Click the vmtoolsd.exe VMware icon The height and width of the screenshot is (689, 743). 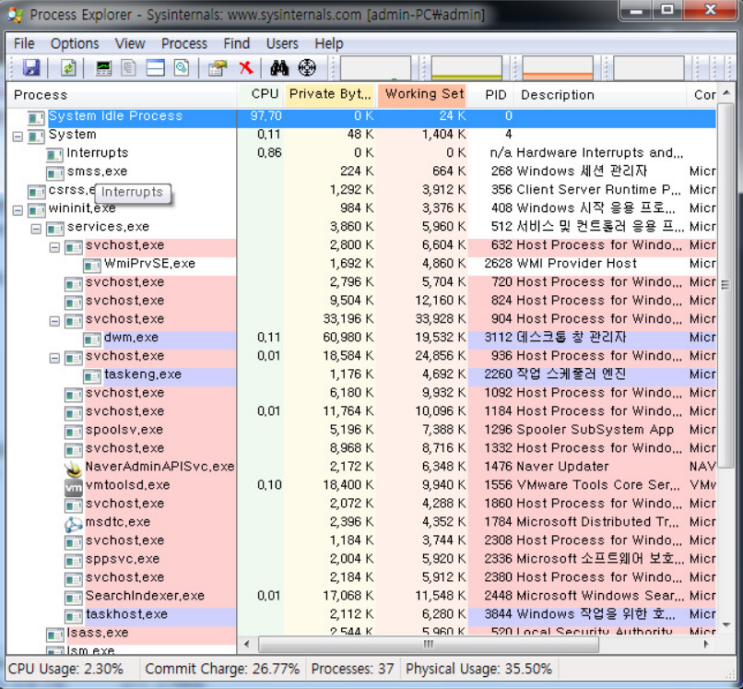tap(73, 487)
